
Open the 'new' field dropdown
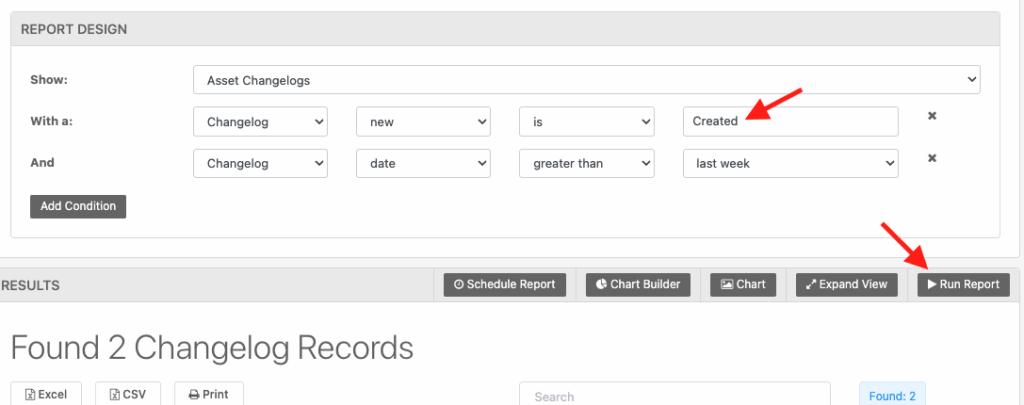(423, 121)
